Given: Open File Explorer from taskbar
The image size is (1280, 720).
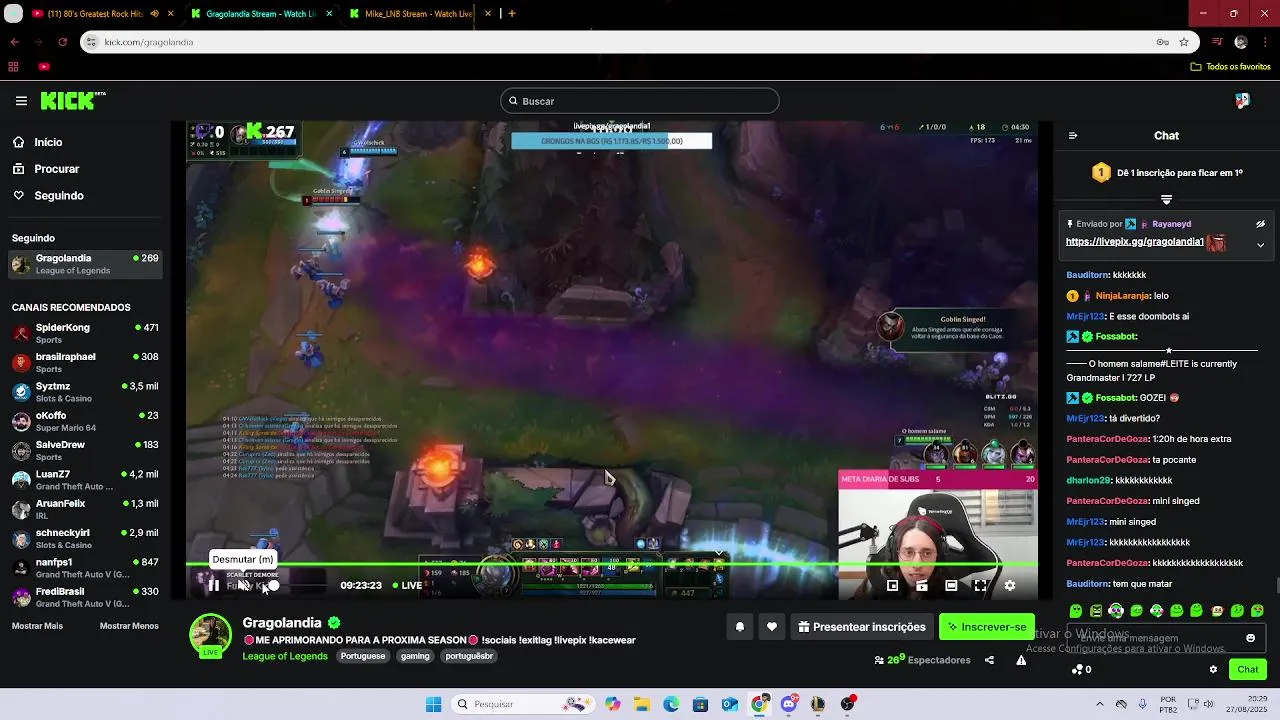Looking at the screenshot, I should (641, 704).
